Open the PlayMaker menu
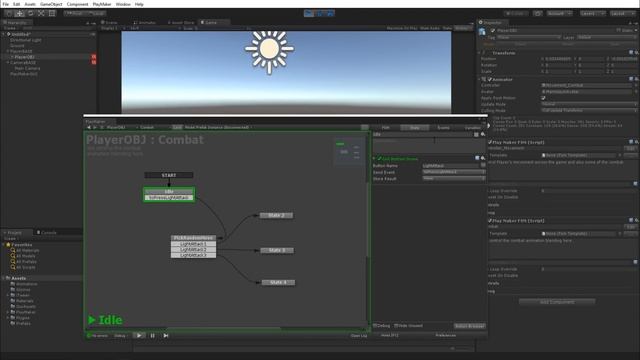This screenshot has height=360, width=640. [x=102, y=4]
